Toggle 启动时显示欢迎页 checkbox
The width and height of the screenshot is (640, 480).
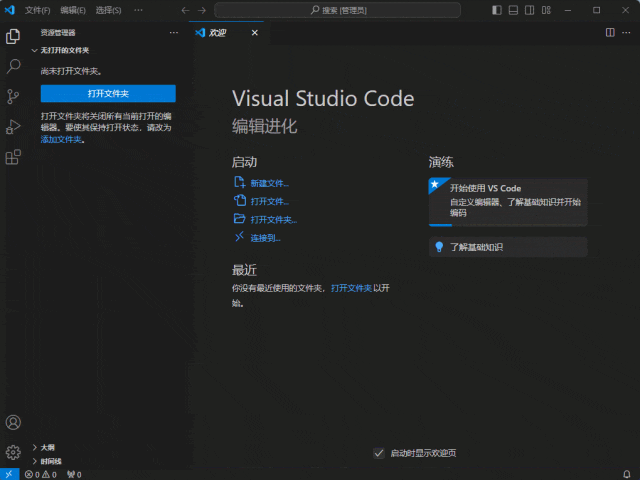pos(379,453)
